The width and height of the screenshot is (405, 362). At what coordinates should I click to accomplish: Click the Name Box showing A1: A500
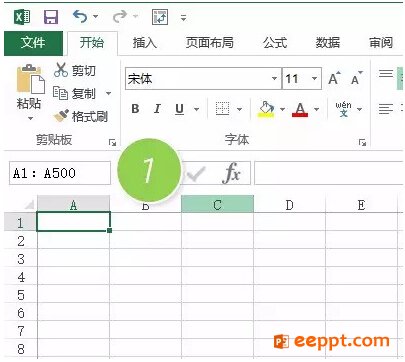60,173
